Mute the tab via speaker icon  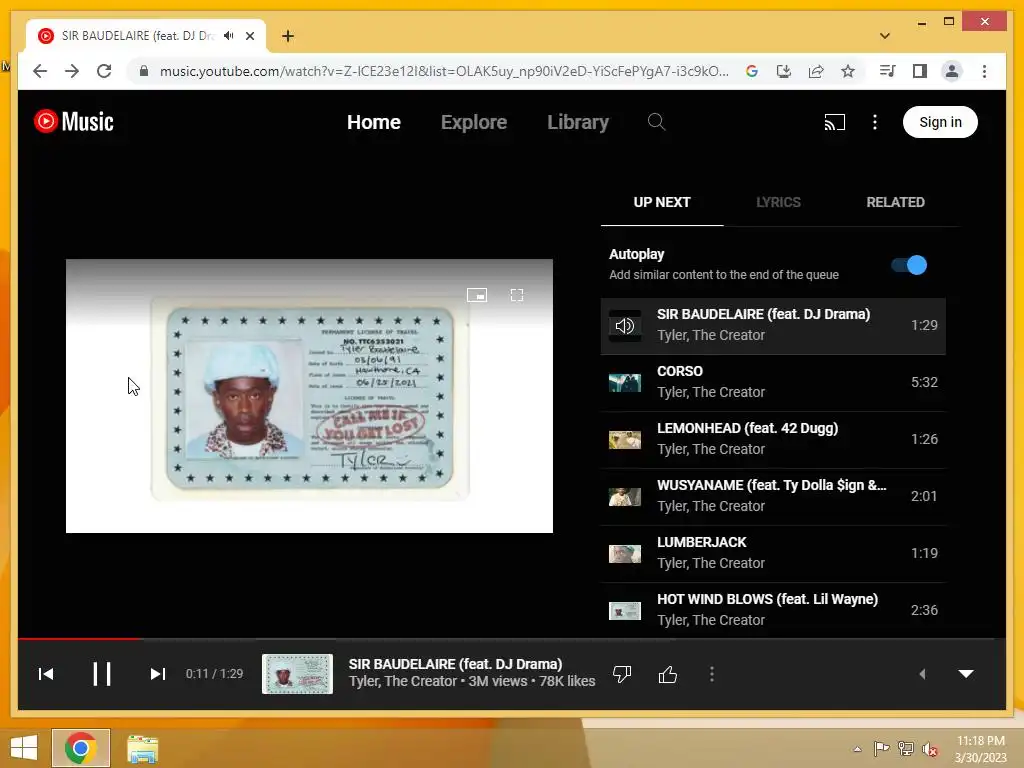(x=229, y=36)
